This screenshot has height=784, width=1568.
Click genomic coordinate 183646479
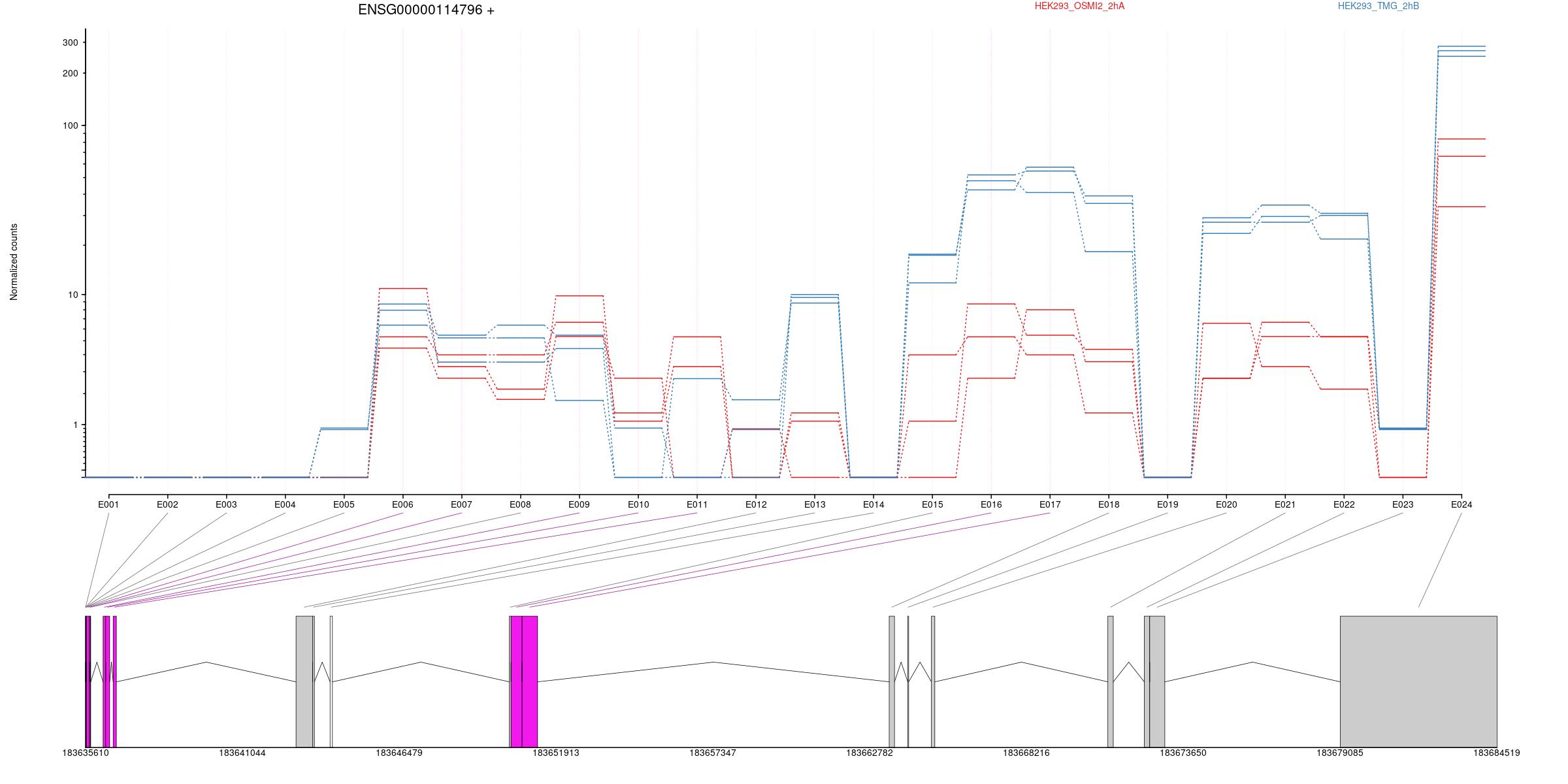click(x=399, y=753)
